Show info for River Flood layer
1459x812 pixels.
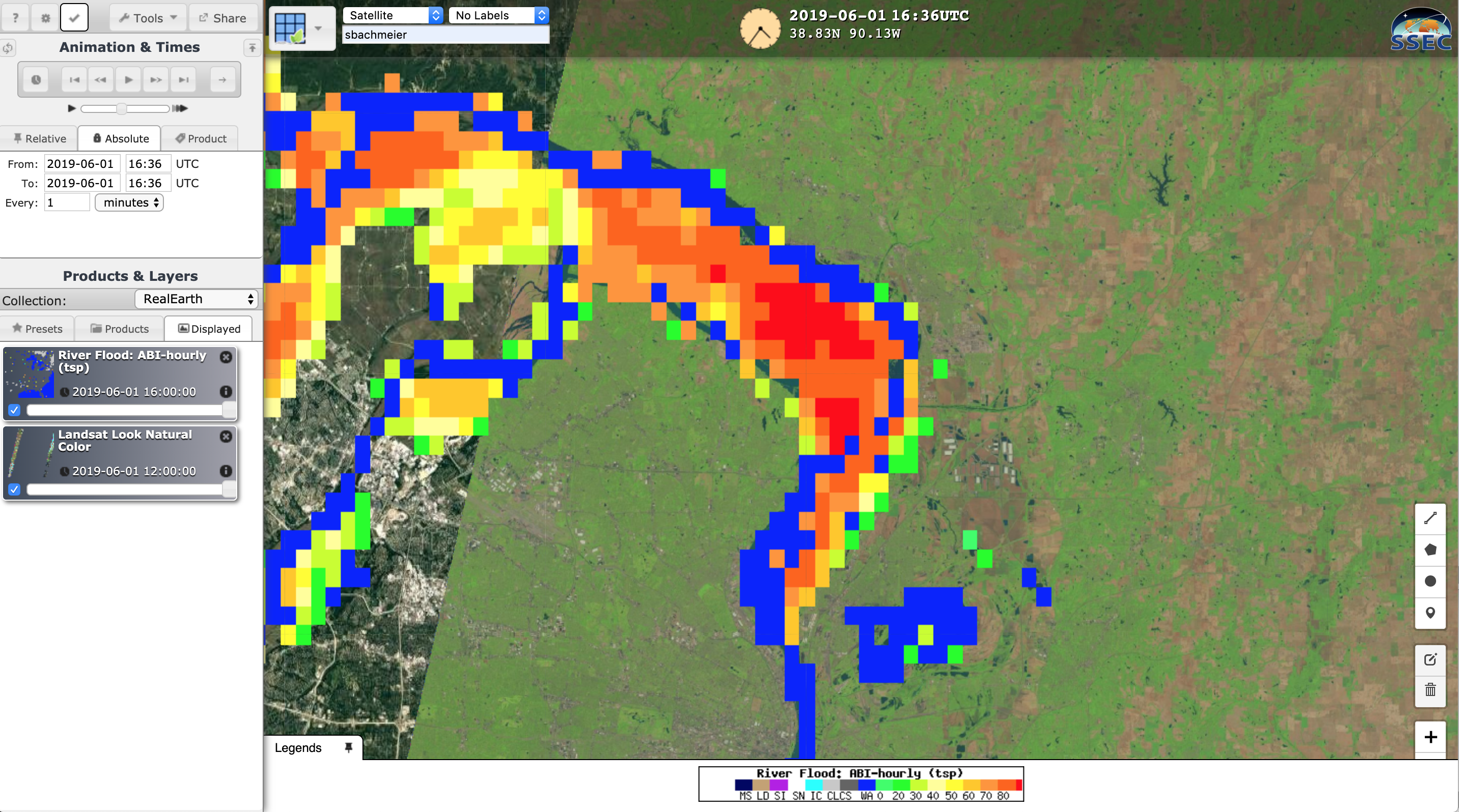tap(226, 392)
